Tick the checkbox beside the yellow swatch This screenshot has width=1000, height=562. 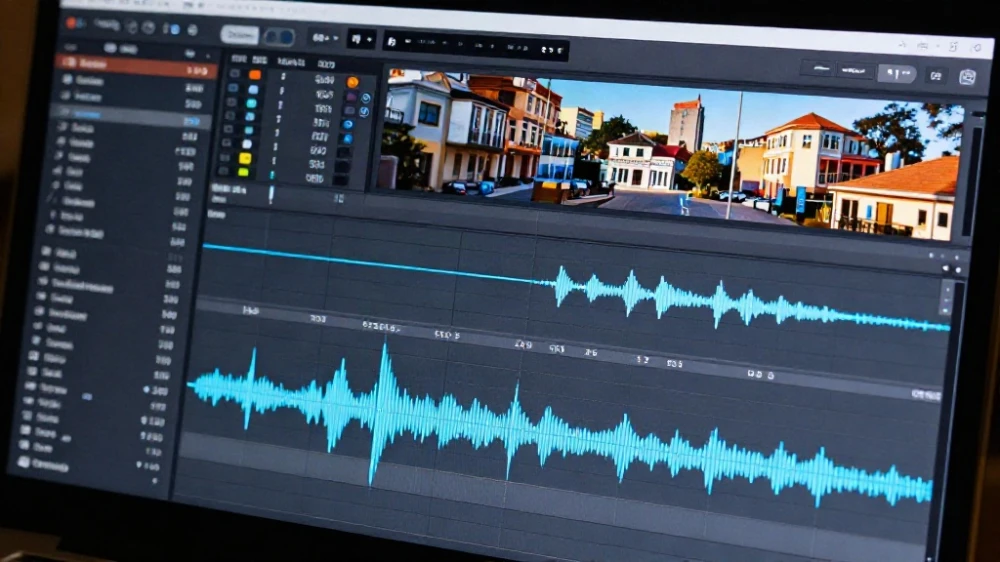pyautogui.click(x=225, y=158)
